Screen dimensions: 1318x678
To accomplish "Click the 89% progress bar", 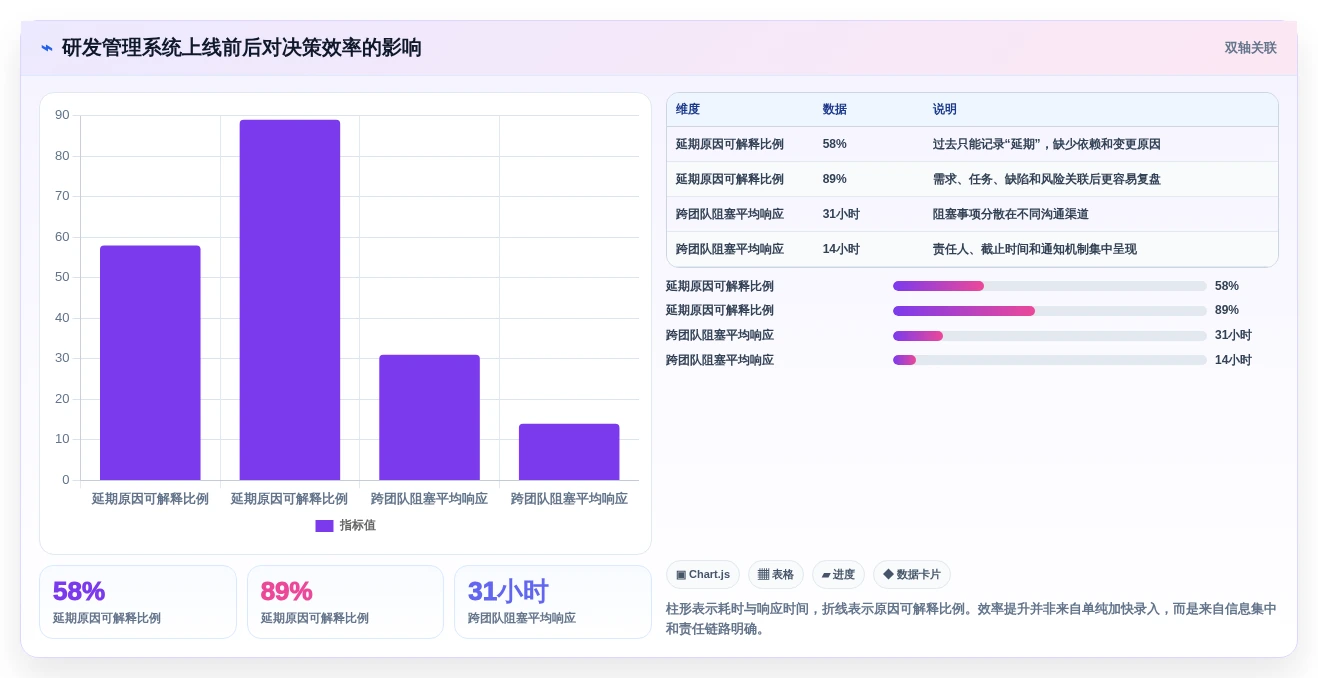I will point(1050,311).
